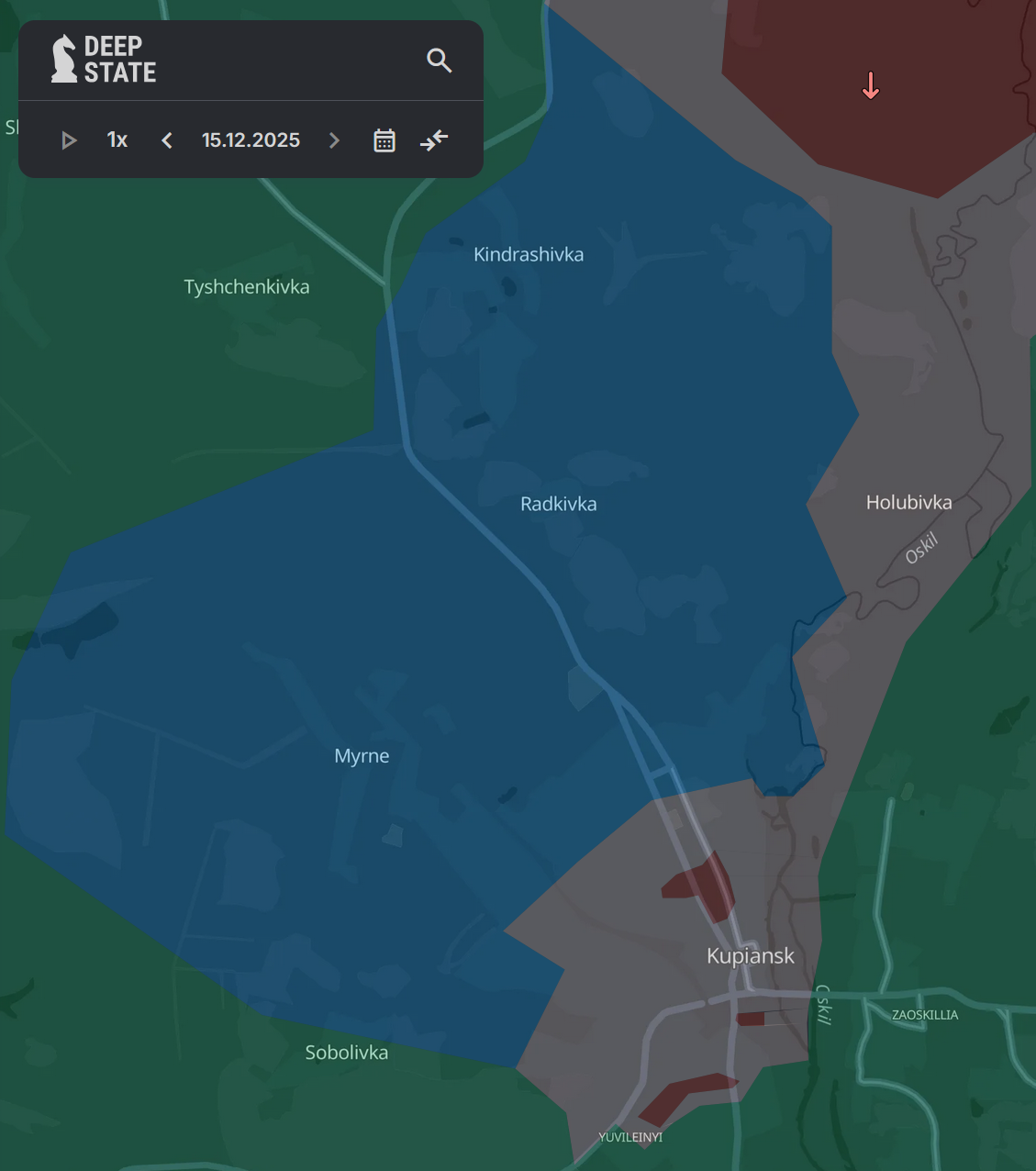Screen dimensions: 1036x1171
Task: Click the Radkivka village label
Action: pyautogui.click(x=558, y=504)
